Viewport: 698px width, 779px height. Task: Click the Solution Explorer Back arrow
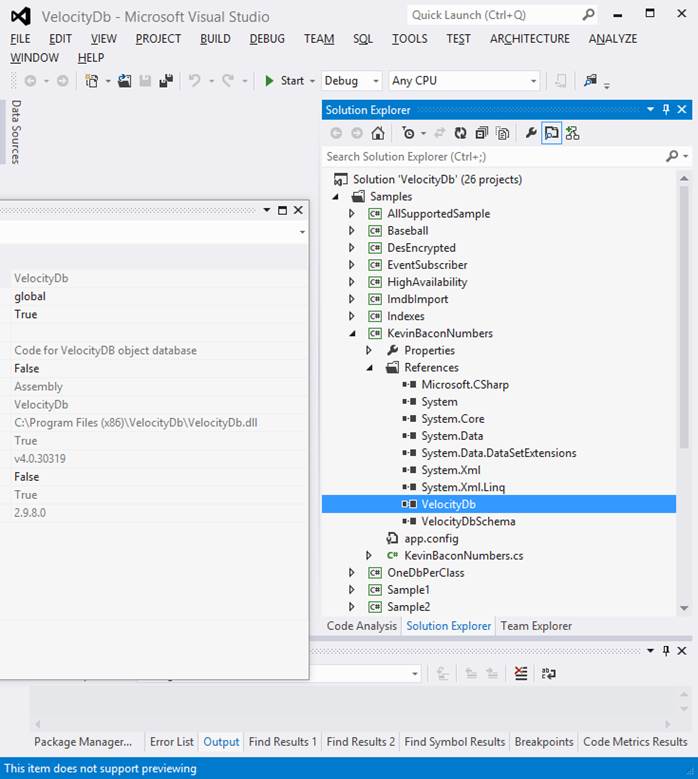click(x=336, y=133)
